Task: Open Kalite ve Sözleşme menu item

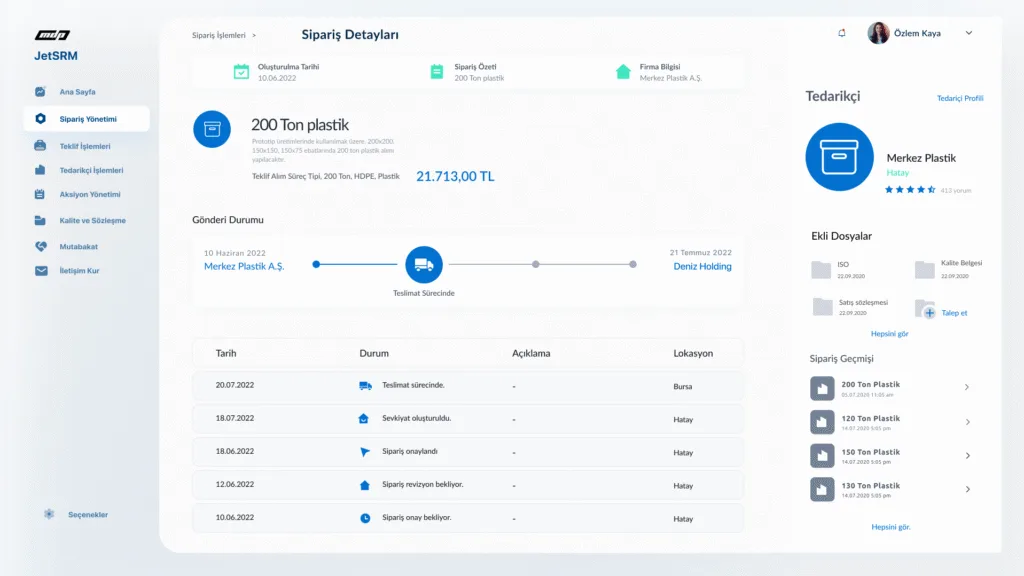Action: [92, 220]
